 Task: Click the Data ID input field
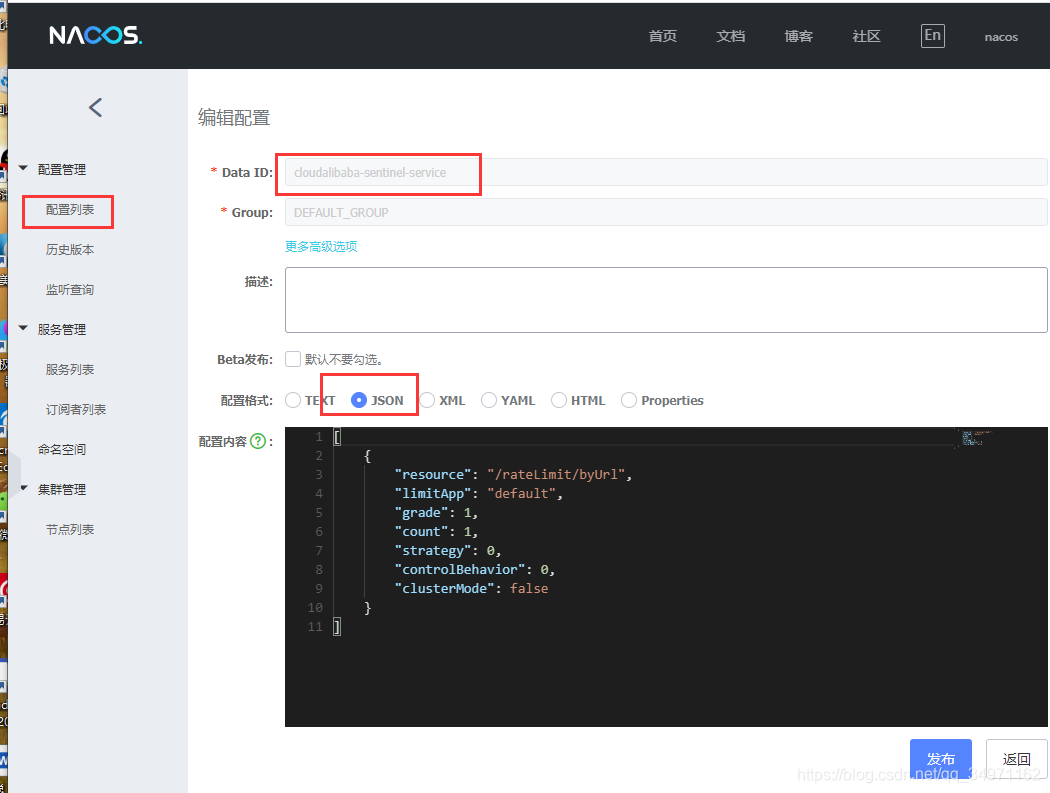666,172
